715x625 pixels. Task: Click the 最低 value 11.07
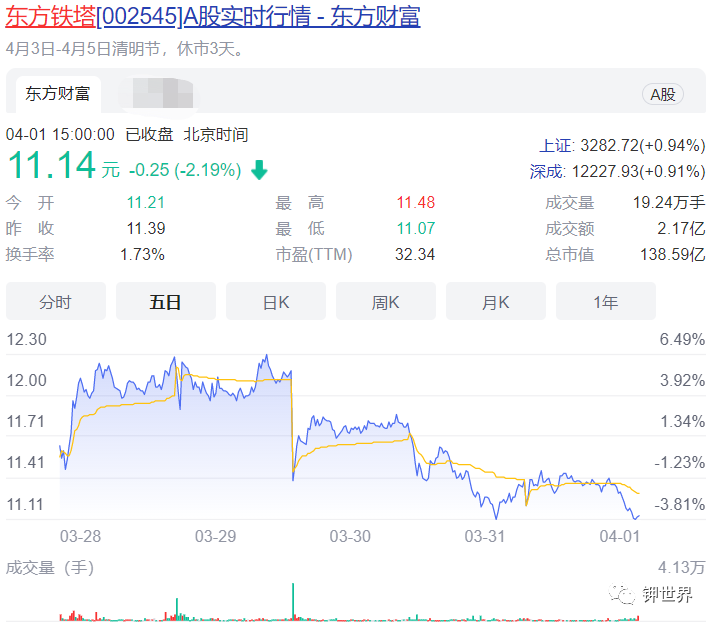(416, 228)
